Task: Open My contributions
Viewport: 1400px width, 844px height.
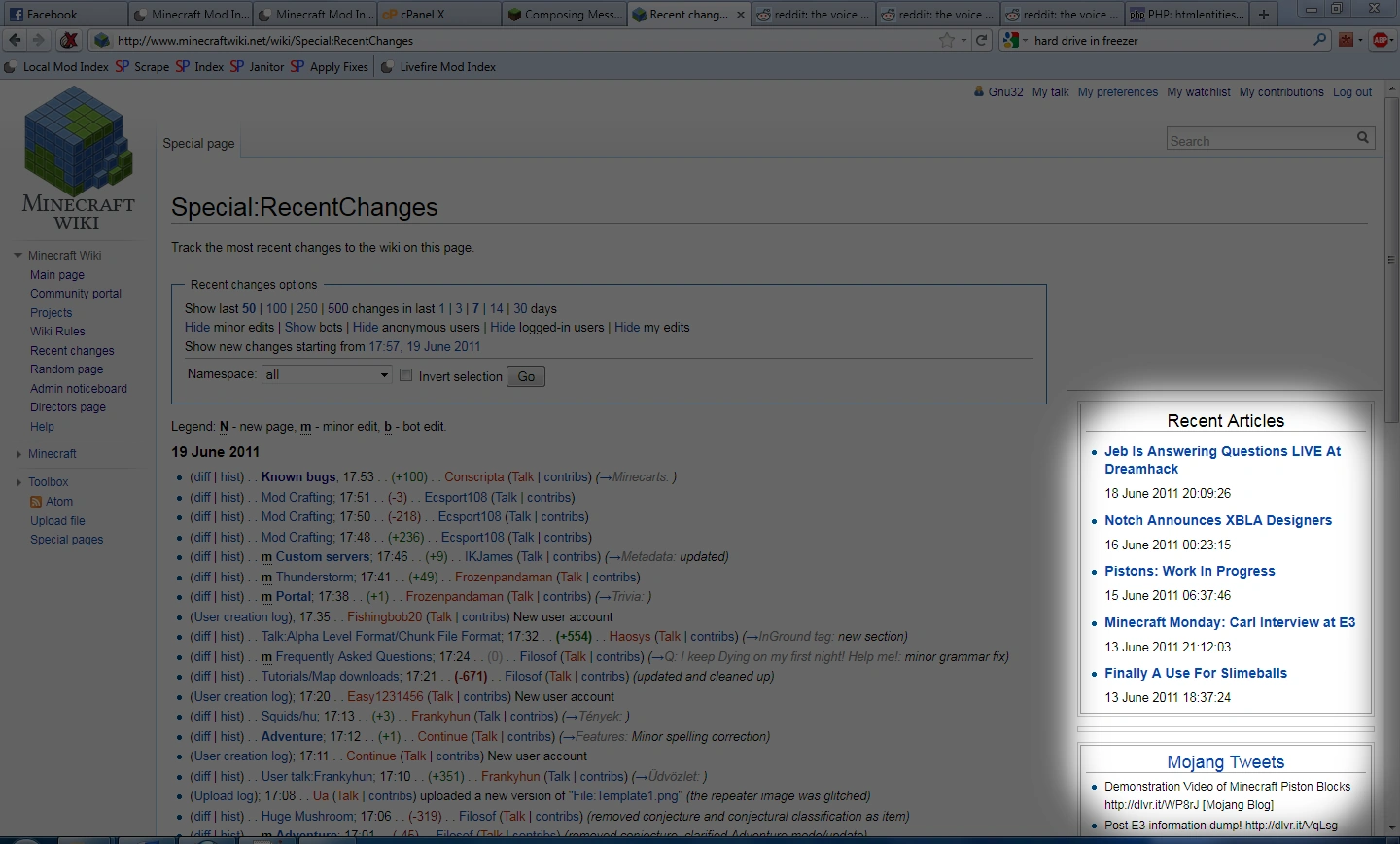Action: pyautogui.click(x=1281, y=92)
